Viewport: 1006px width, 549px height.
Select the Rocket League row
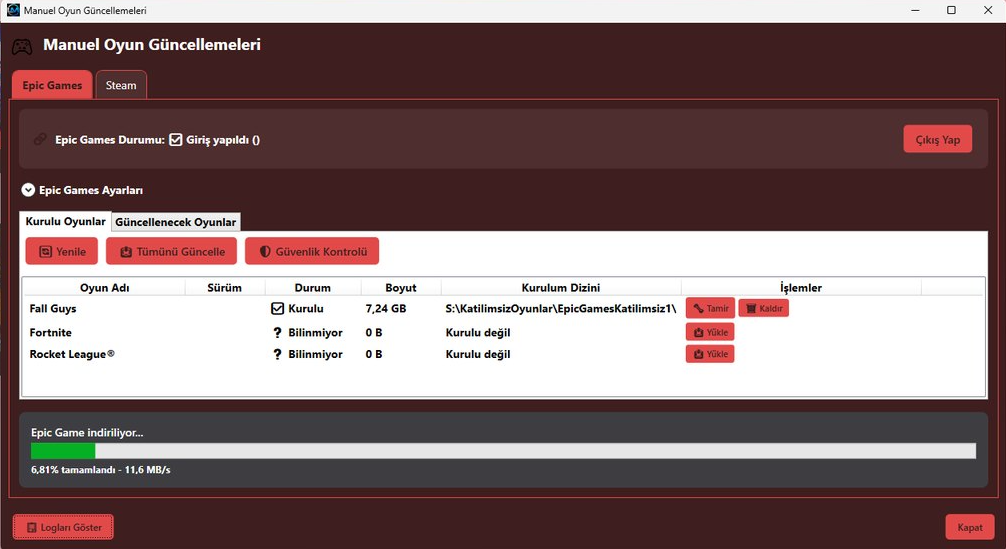tap(72, 354)
